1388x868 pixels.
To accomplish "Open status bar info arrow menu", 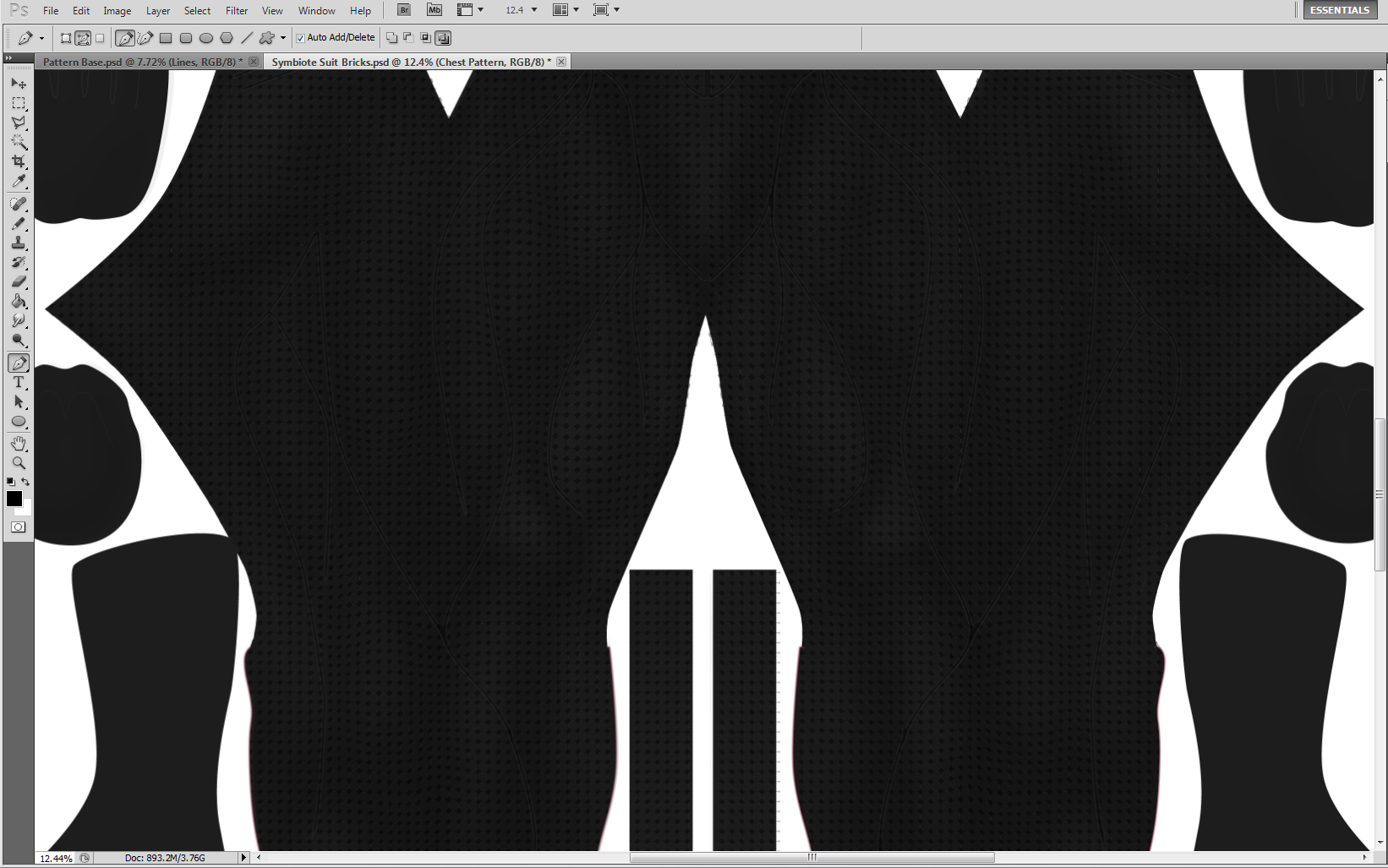I will pyautogui.click(x=243, y=857).
